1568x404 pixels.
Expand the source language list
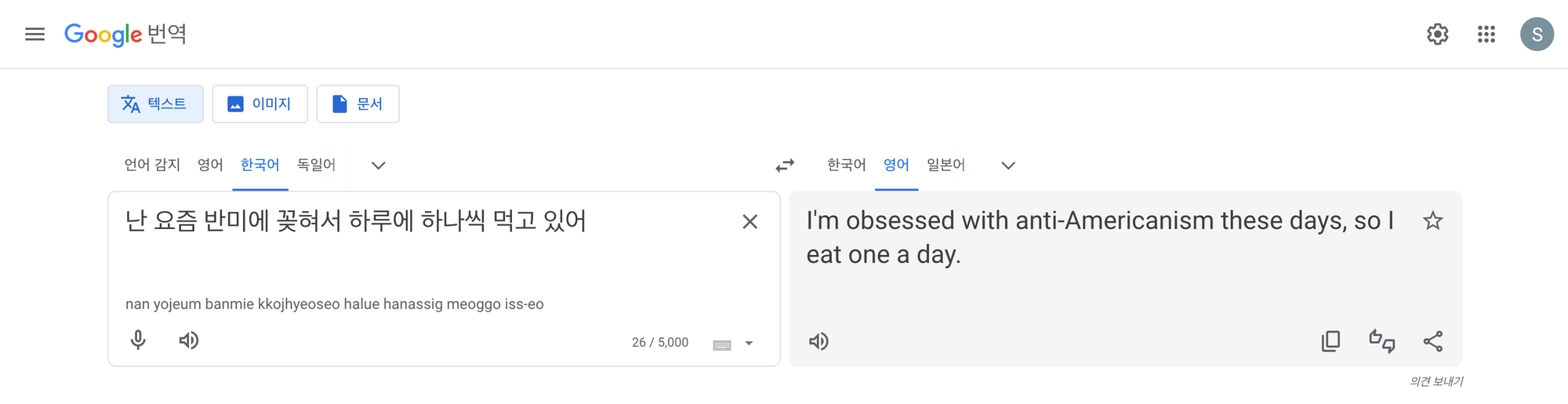(x=378, y=166)
